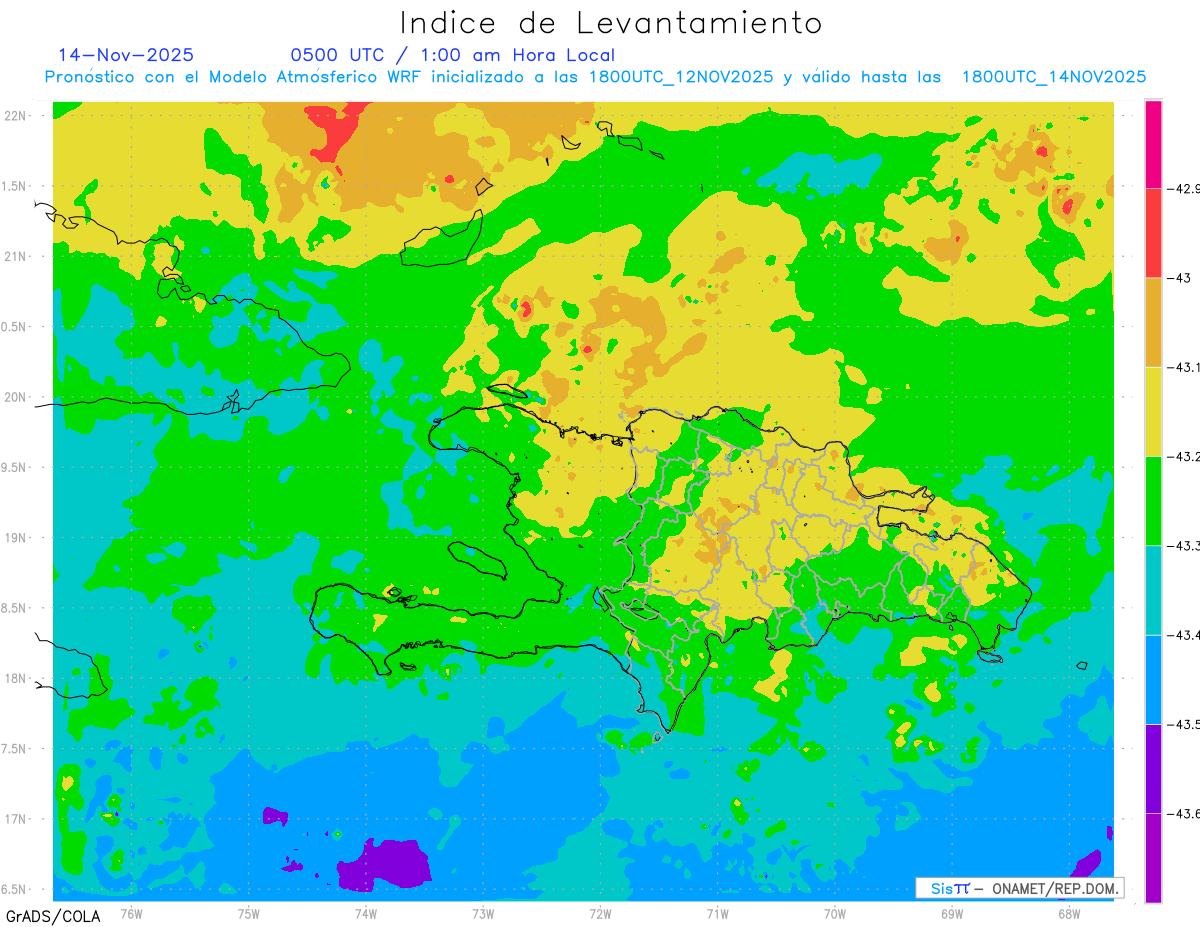Pick the orange swatch between -43 and -43.1
This screenshot has height=927, width=1200.
point(1153,322)
